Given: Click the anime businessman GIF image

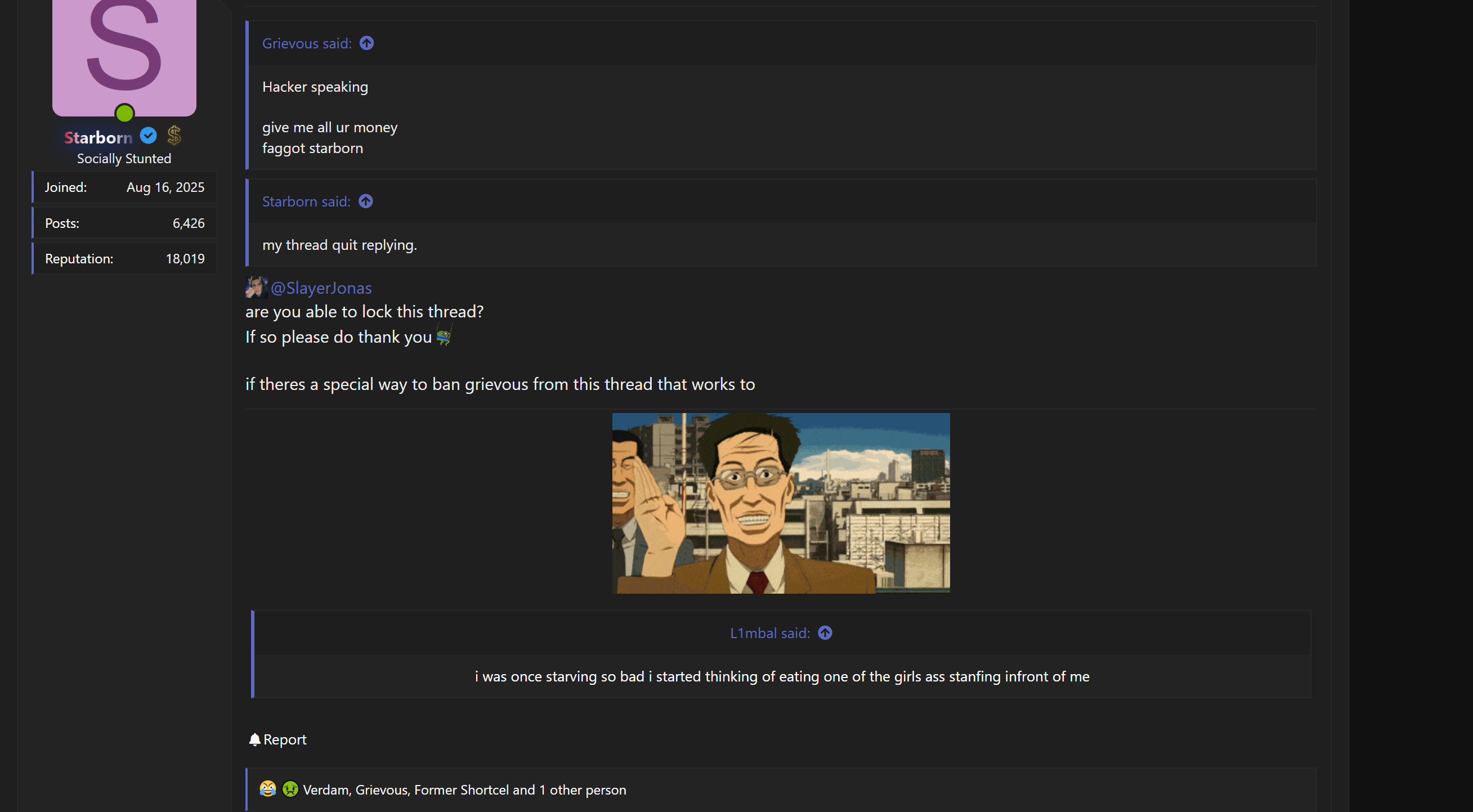Looking at the screenshot, I should pyautogui.click(x=781, y=503).
